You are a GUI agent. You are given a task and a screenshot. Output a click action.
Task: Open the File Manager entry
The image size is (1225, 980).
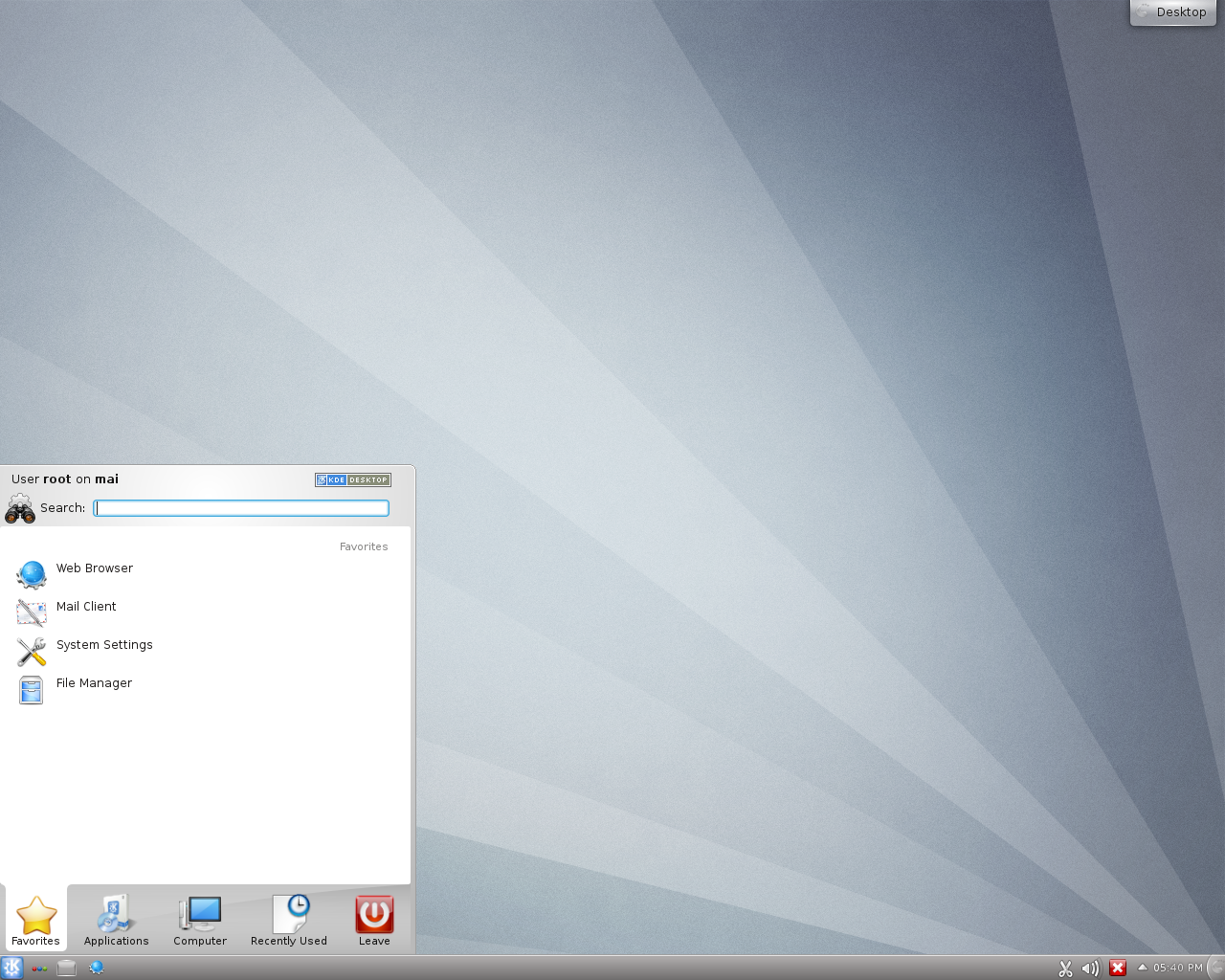tap(94, 684)
